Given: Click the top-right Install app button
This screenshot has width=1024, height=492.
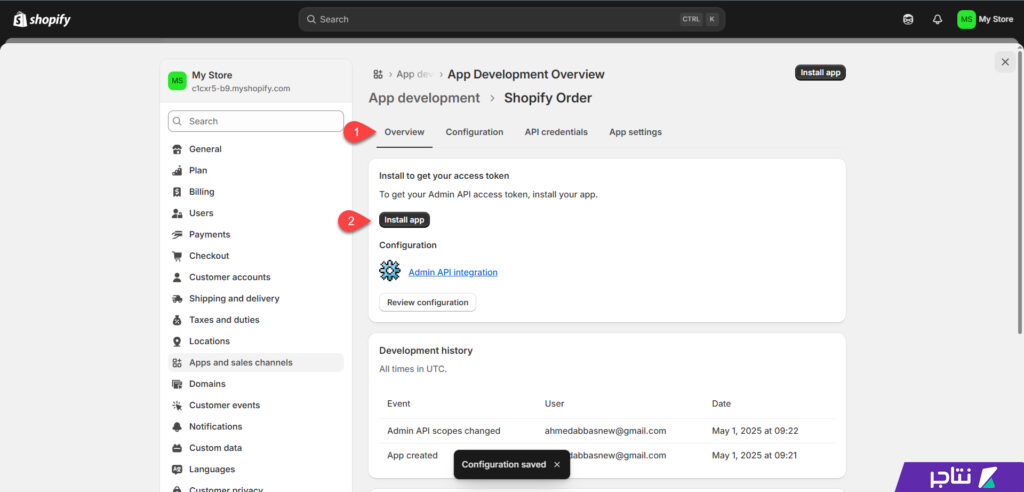Looking at the screenshot, I should [820, 73].
